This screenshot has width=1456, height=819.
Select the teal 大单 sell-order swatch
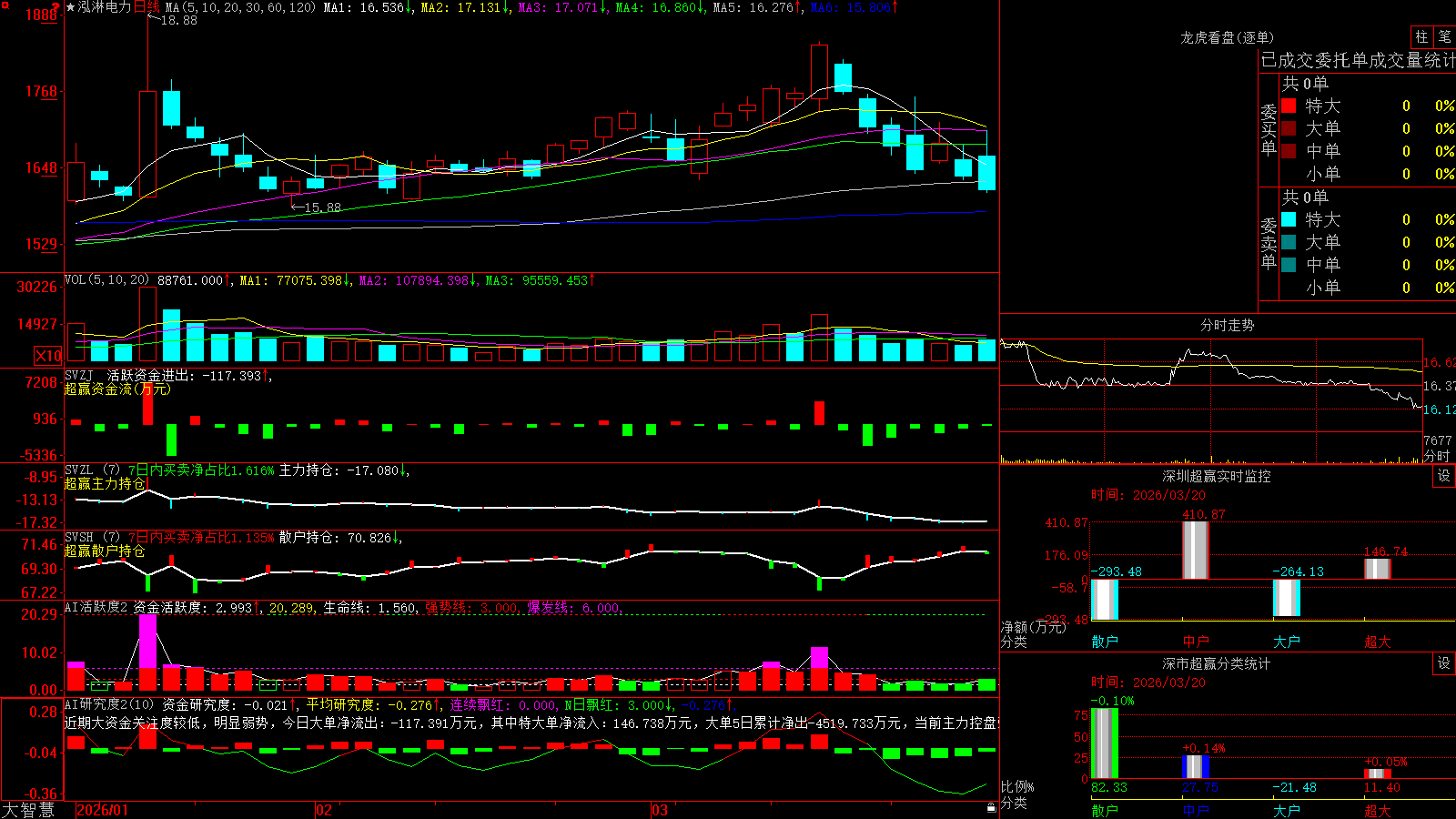(1289, 242)
